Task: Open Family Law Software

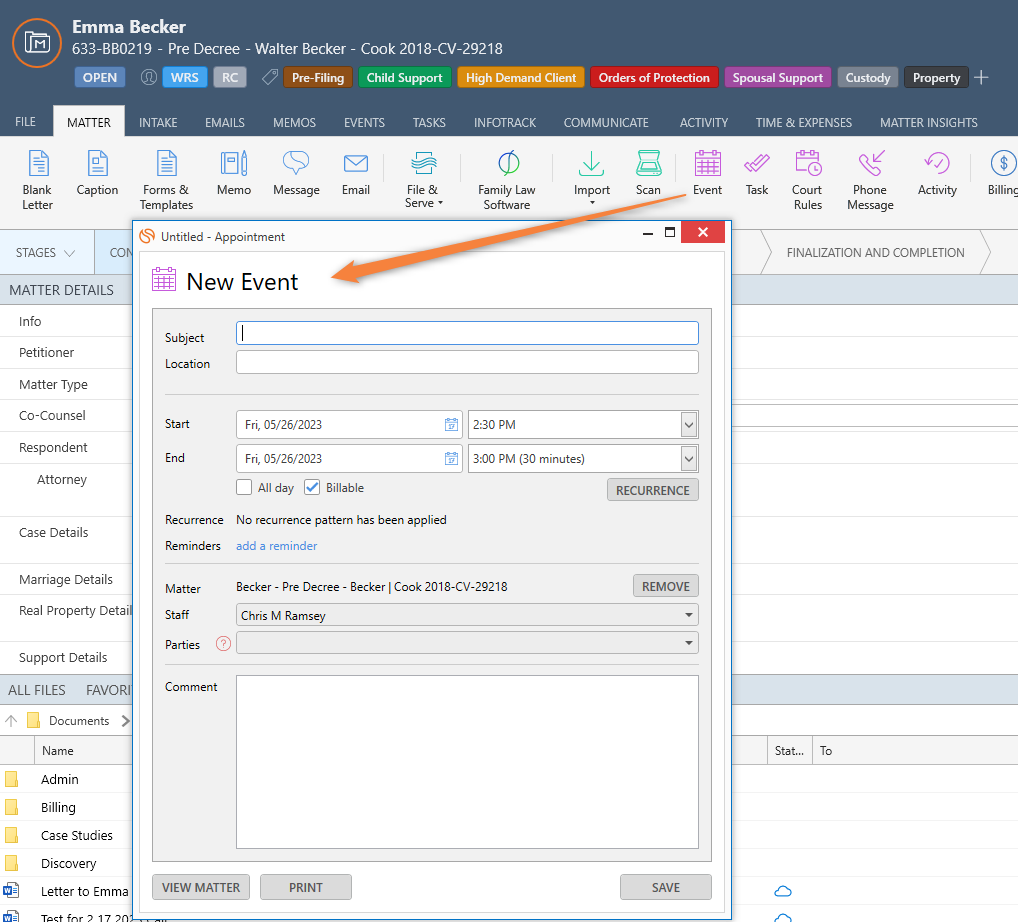Action: 507,180
